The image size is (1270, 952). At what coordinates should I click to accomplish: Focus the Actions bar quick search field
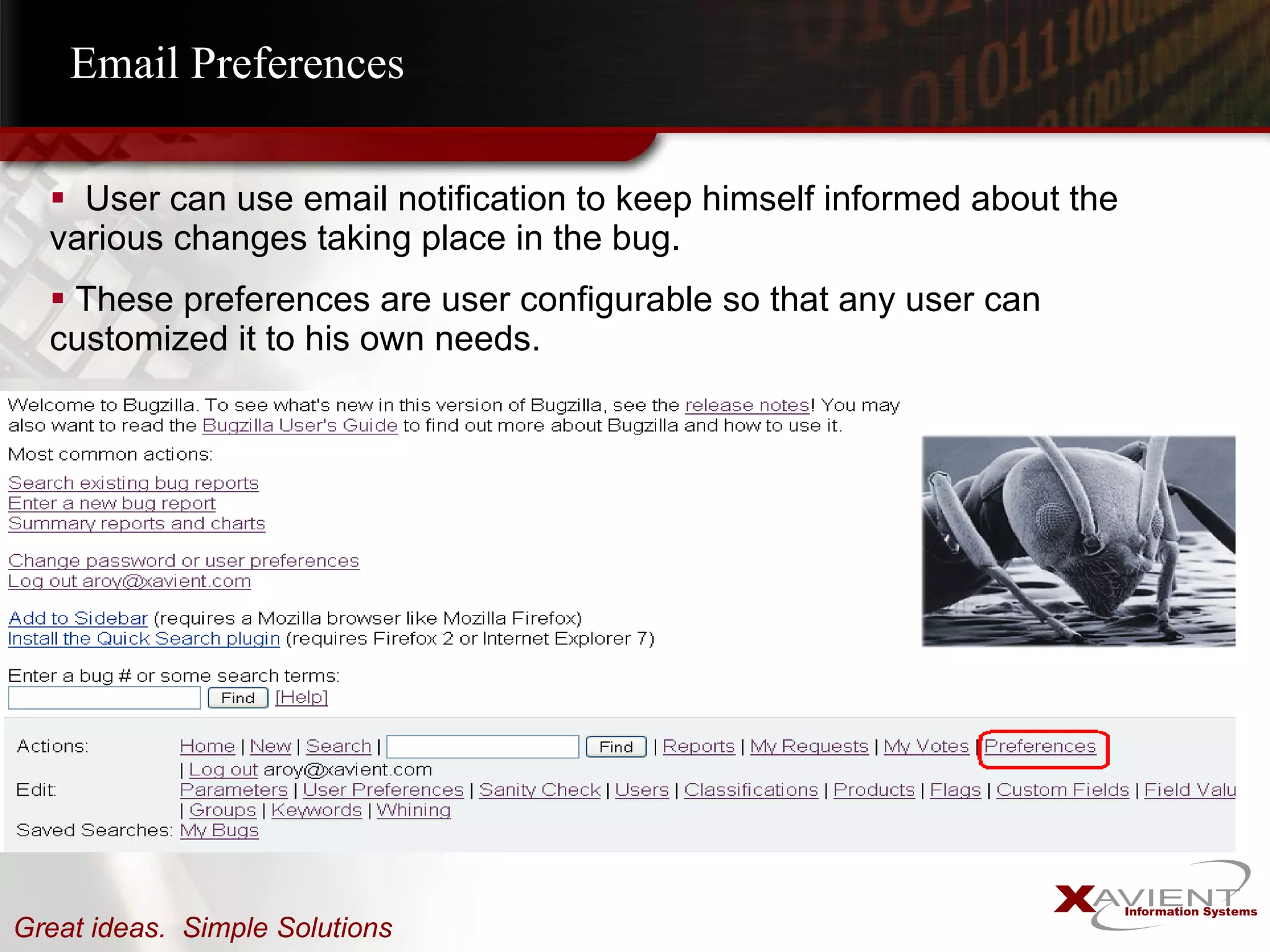[x=482, y=747]
